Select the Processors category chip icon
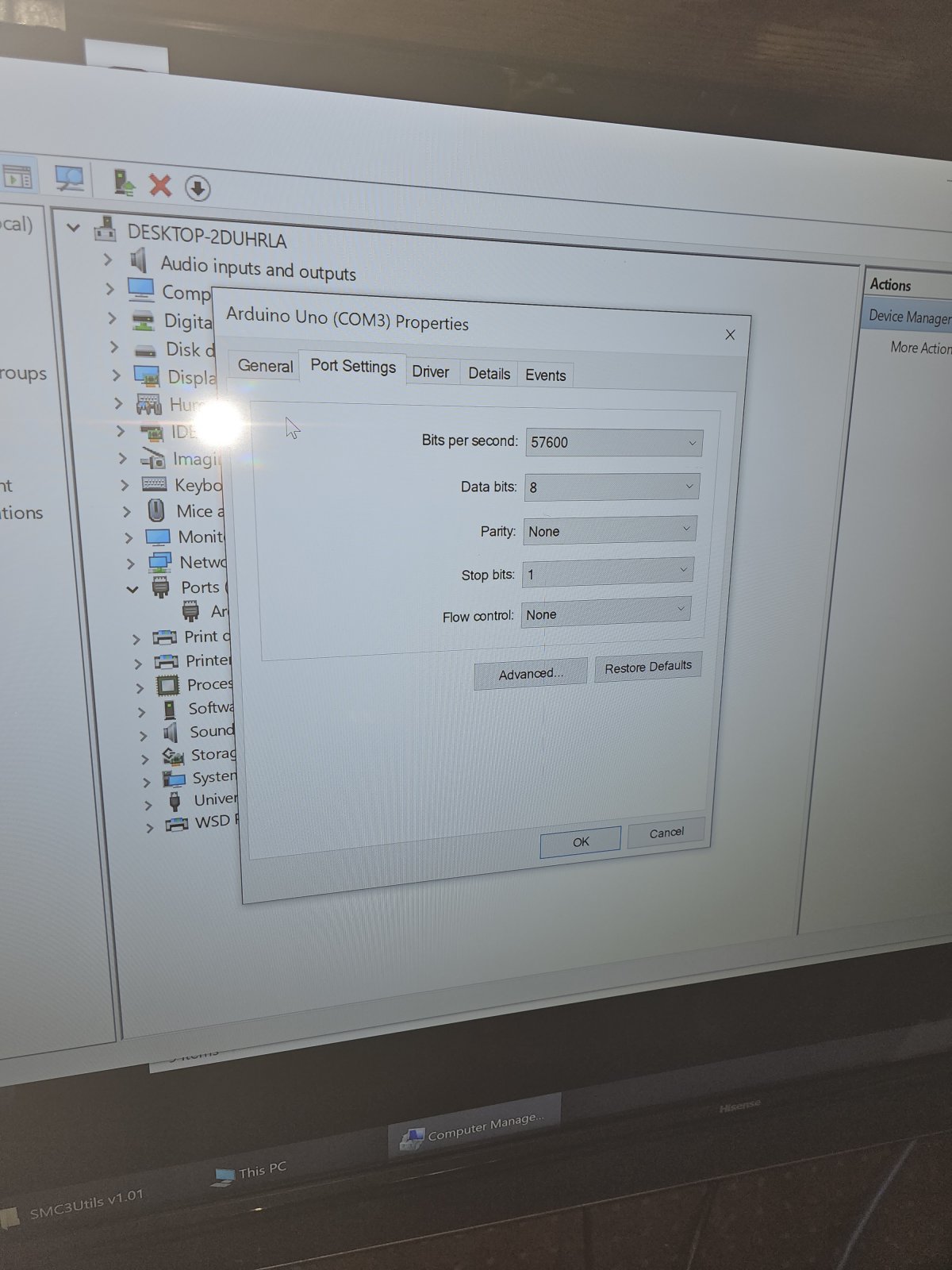This screenshot has height=1270, width=952. [x=167, y=684]
